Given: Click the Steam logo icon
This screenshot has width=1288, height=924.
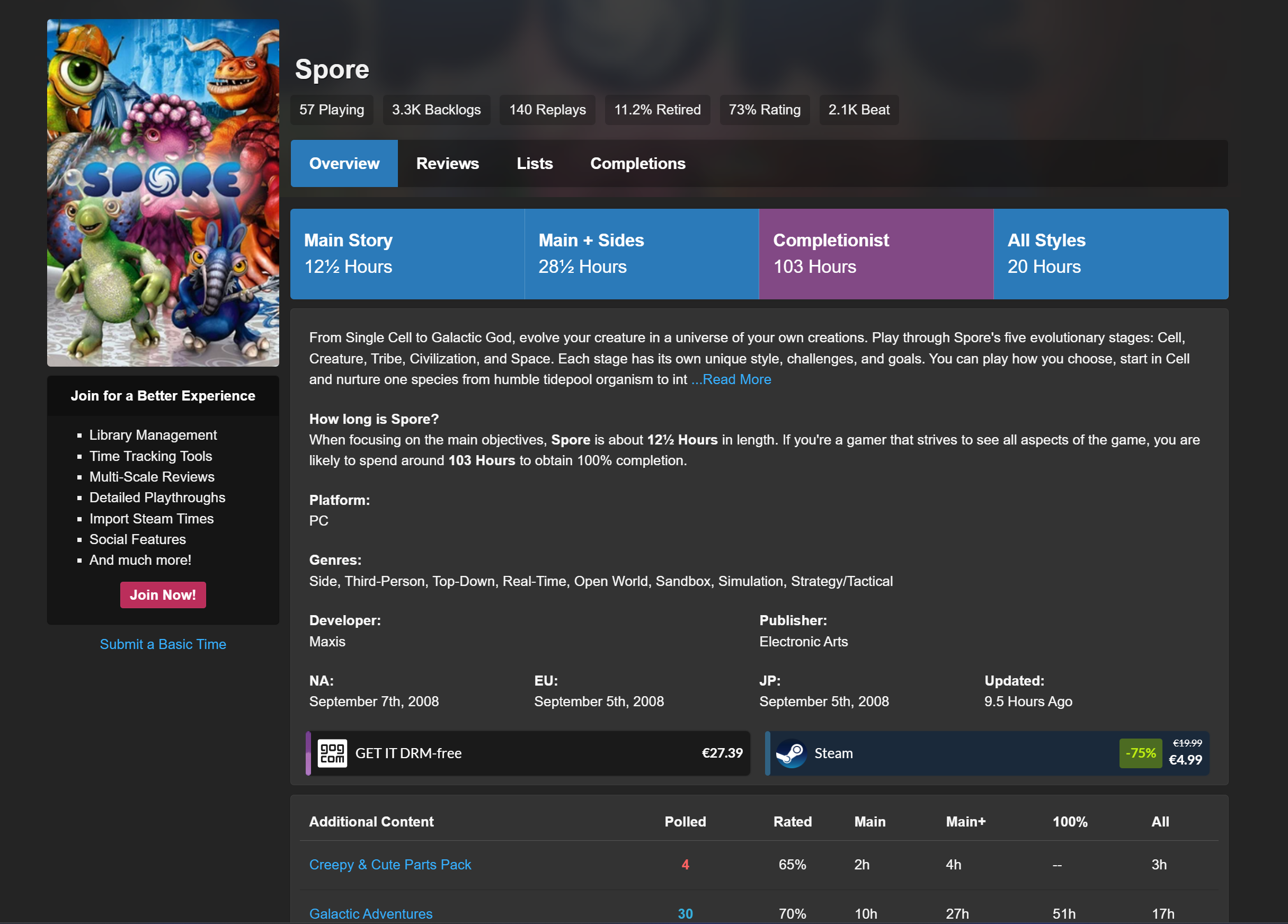Looking at the screenshot, I should pos(790,753).
